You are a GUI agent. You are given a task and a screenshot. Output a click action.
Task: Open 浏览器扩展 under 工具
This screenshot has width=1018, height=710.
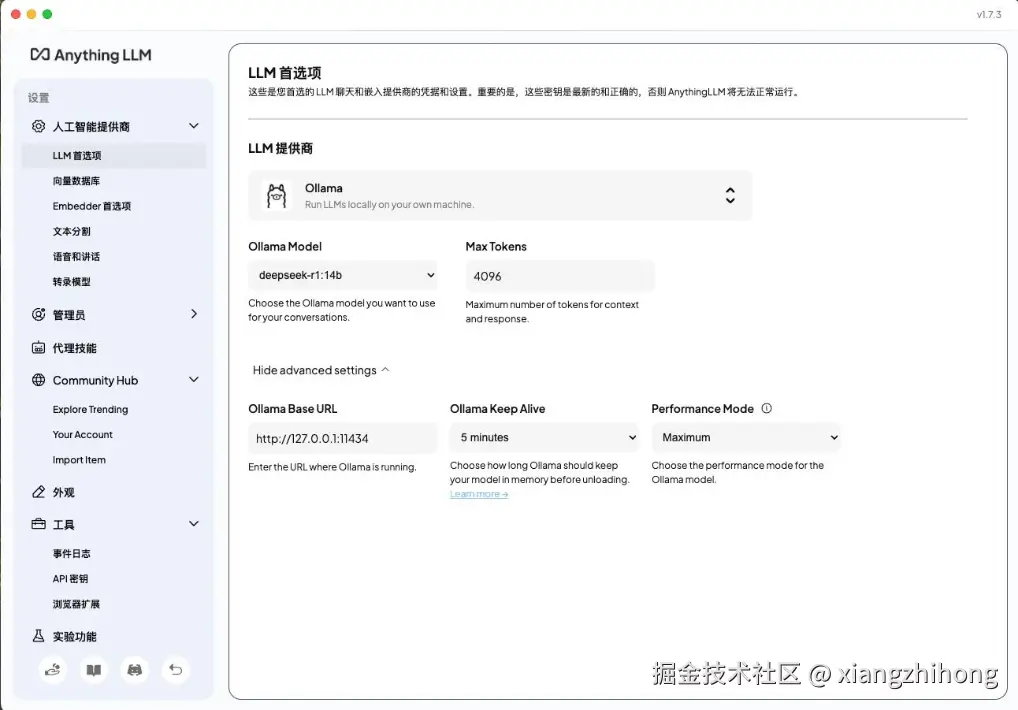click(76, 604)
